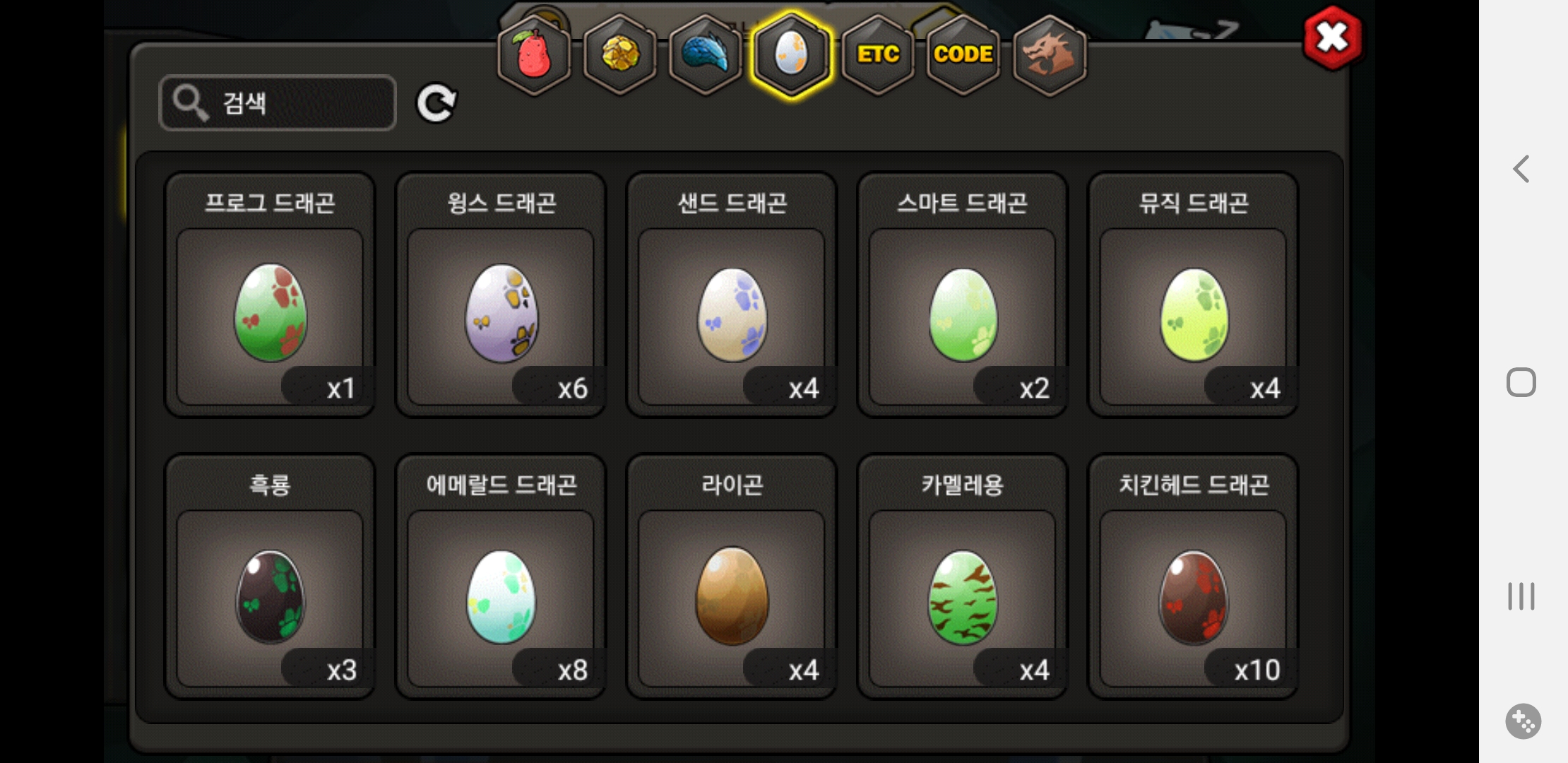Select the 윙스 드래곤 egg

tap(501, 295)
